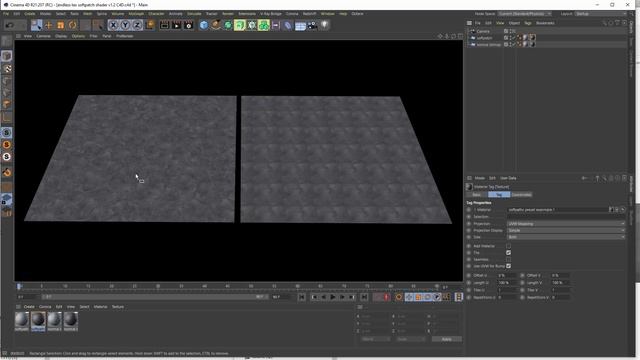Open the MoGraph menu

136,13
